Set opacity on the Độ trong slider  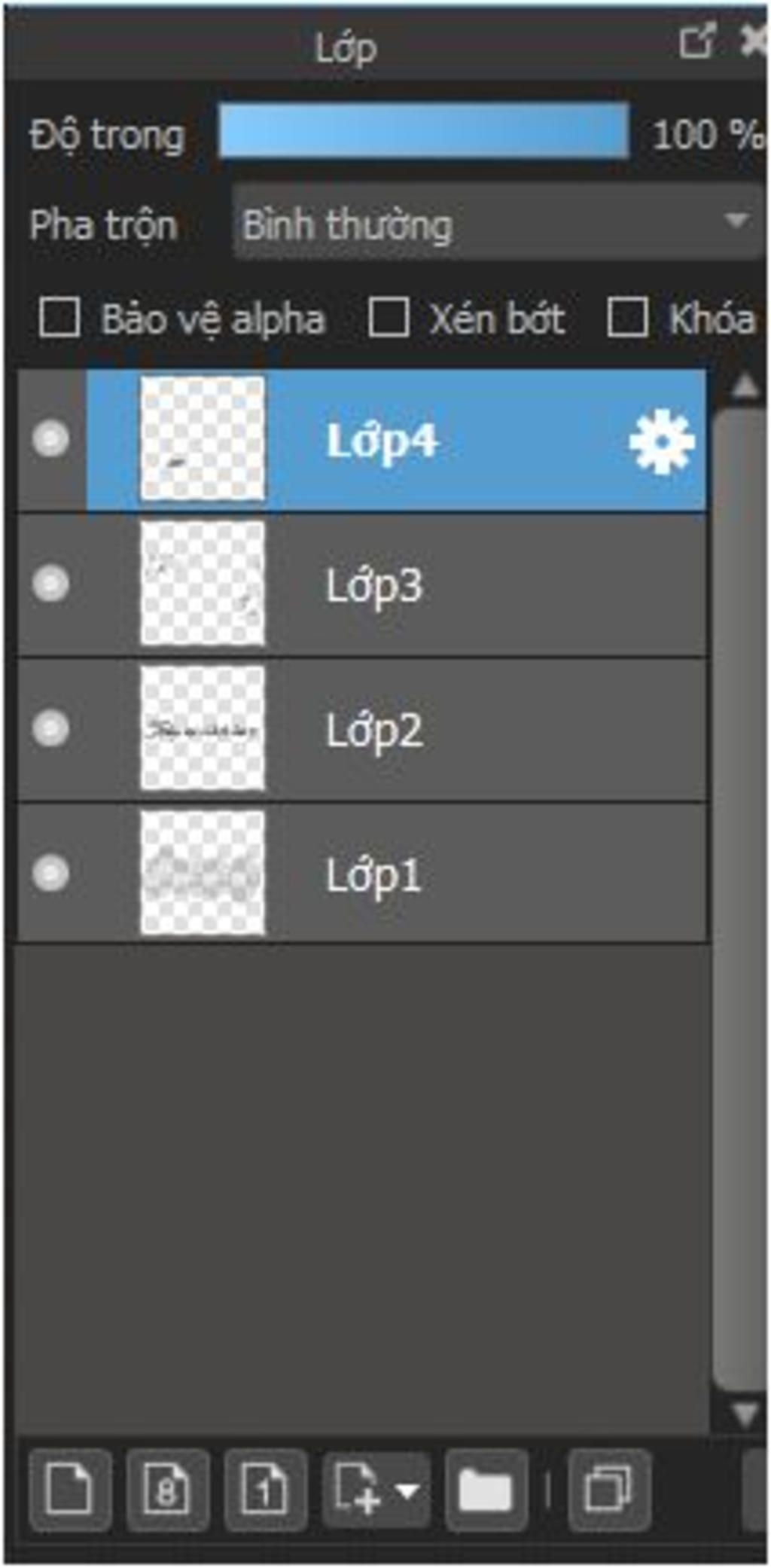pos(423,131)
